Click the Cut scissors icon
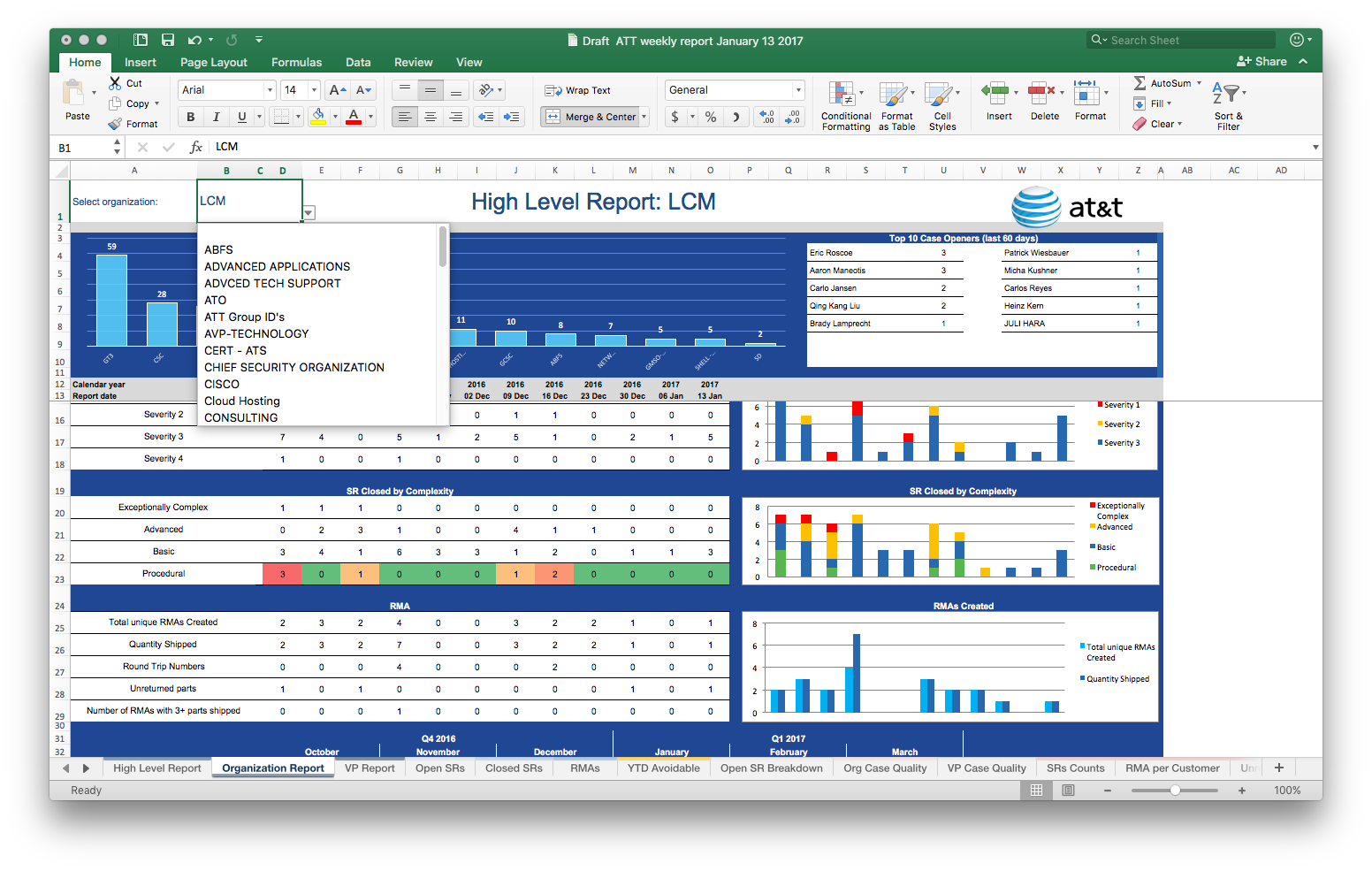The width and height of the screenshot is (1372, 871). [115, 83]
